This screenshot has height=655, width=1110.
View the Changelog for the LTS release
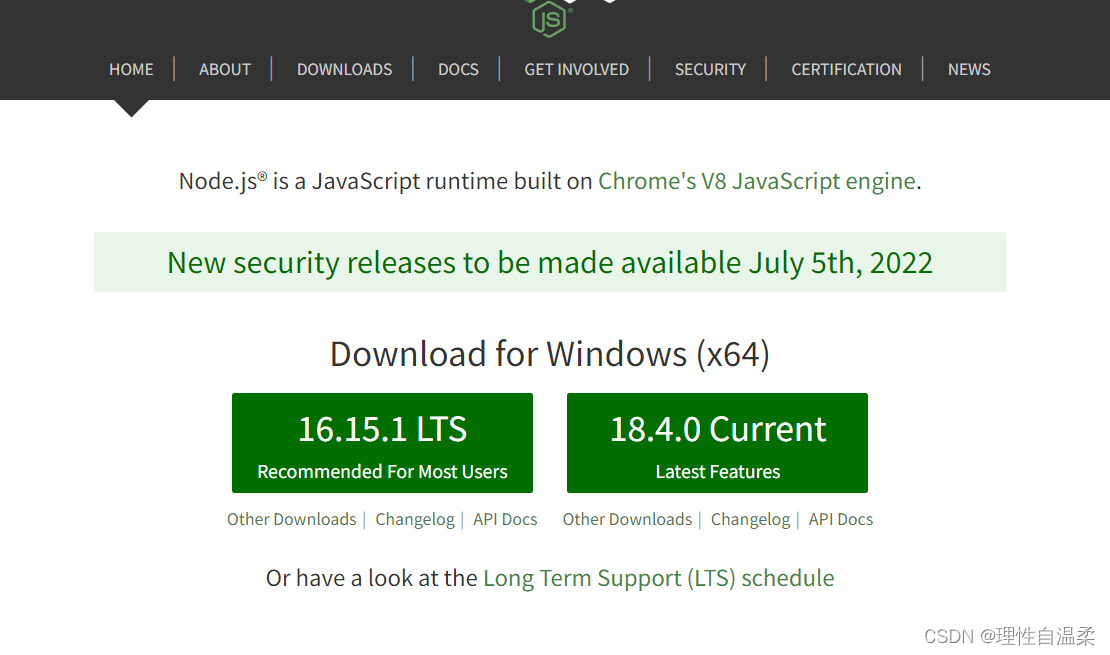[x=415, y=519]
